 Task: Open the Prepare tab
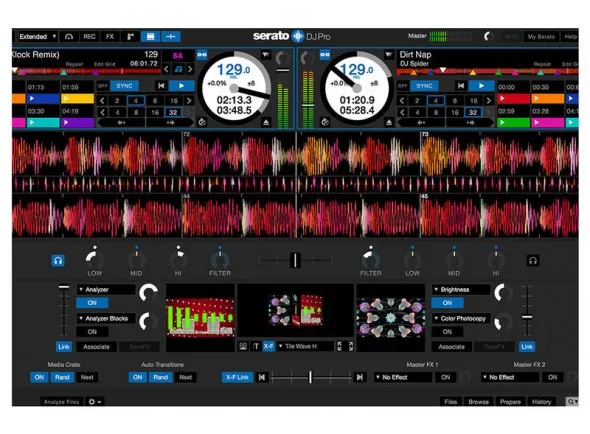click(x=510, y=402)
